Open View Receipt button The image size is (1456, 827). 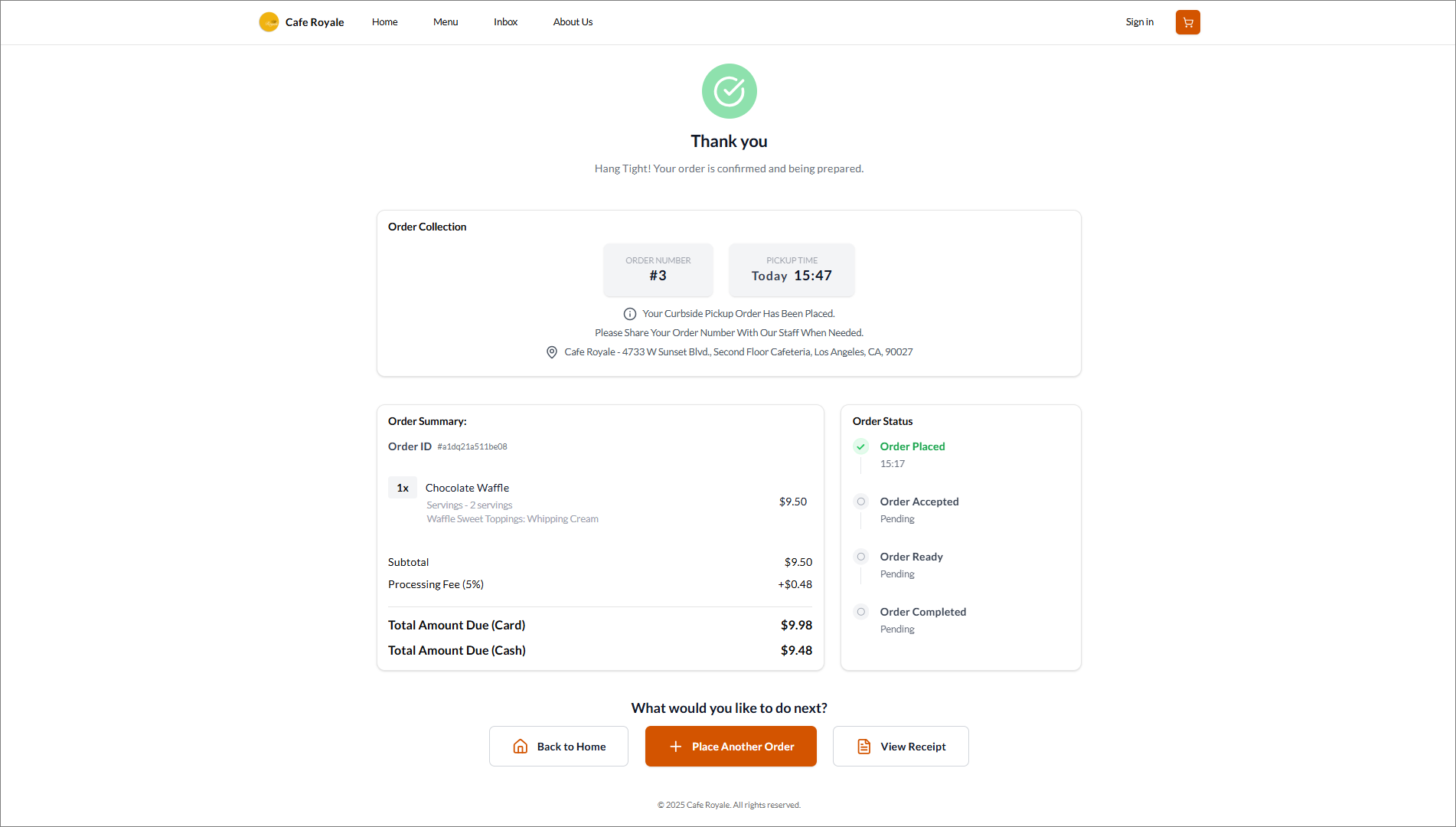[900, 747]
